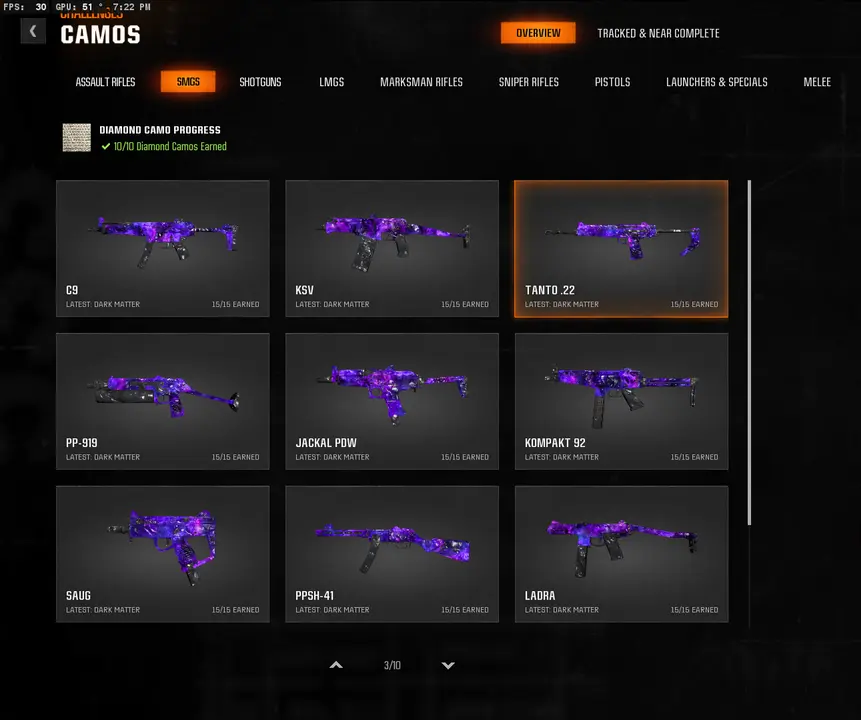Select the Jackal PDW weapon card
This screenshot has height=720, width=861.
[392, 401]
